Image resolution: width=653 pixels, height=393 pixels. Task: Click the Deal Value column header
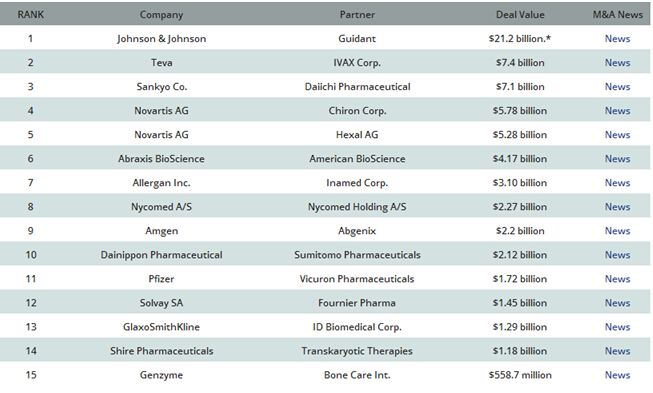click(520, 15)
